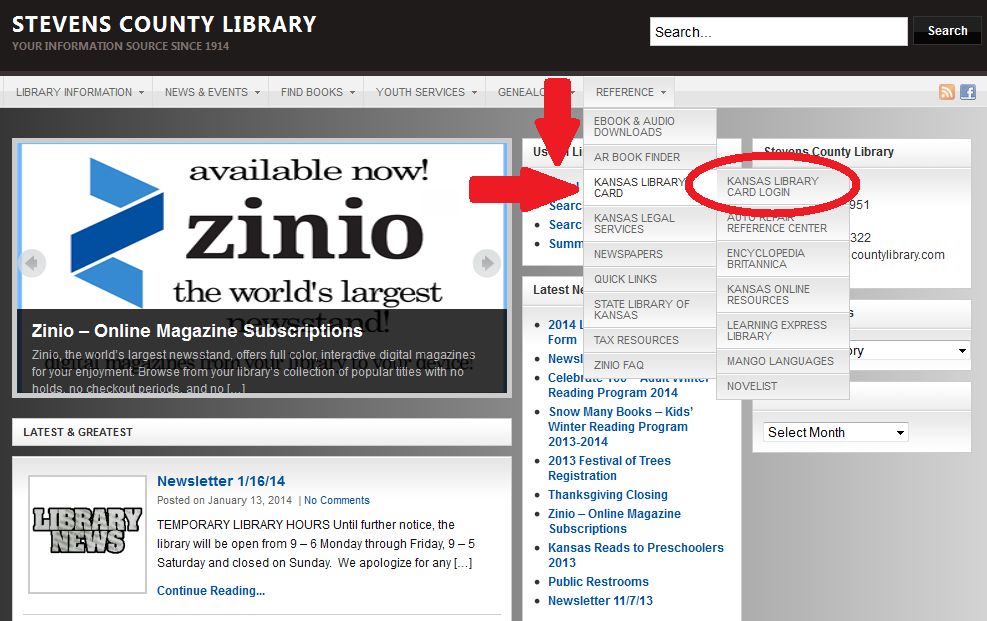Screen dimensions: 987x621
Task: Open the Library Information menu
Action: [80, 92]
